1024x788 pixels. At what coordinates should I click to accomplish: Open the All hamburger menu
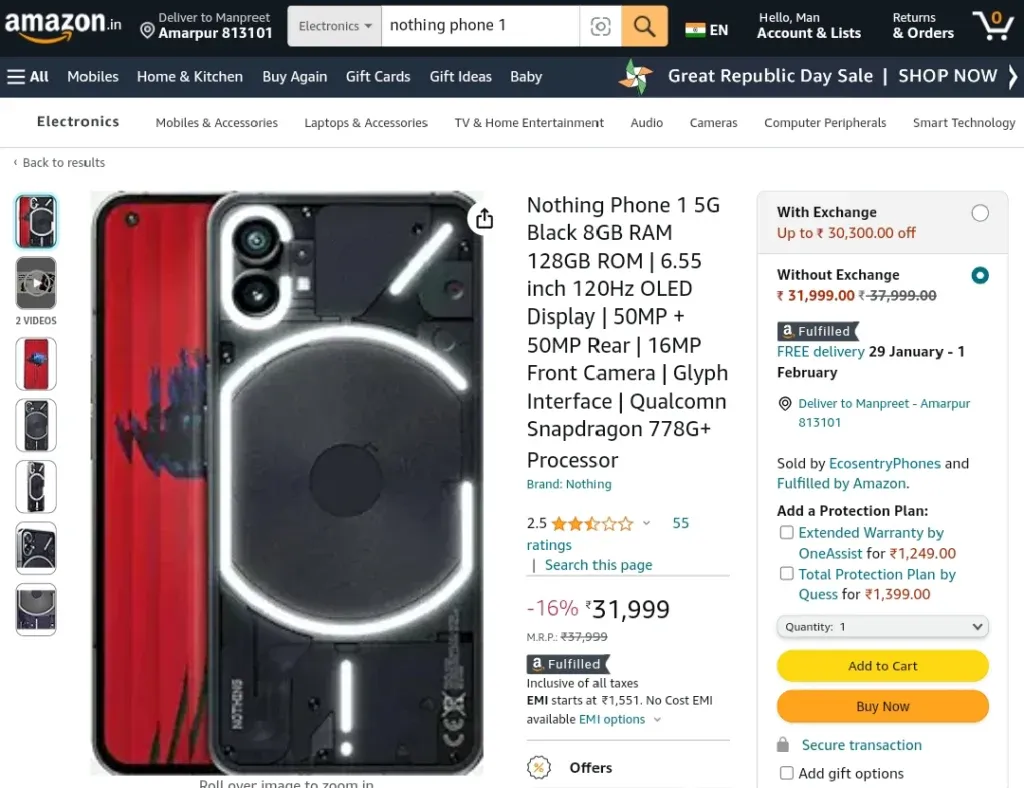(x=27, y=76)
